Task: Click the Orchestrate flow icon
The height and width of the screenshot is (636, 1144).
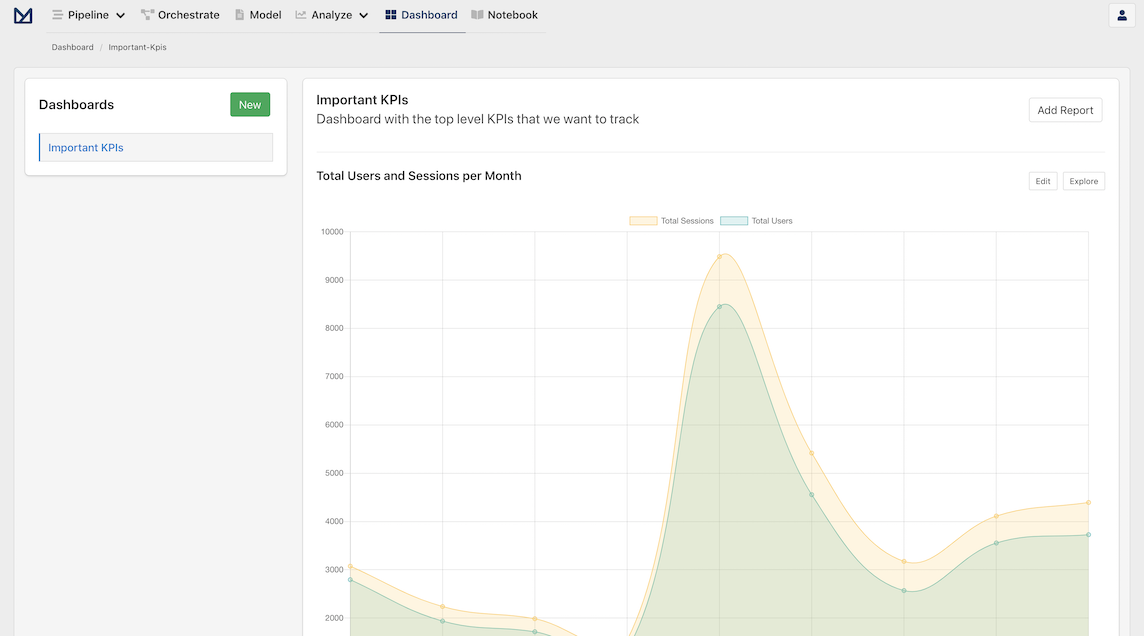Action: (147, 15)
